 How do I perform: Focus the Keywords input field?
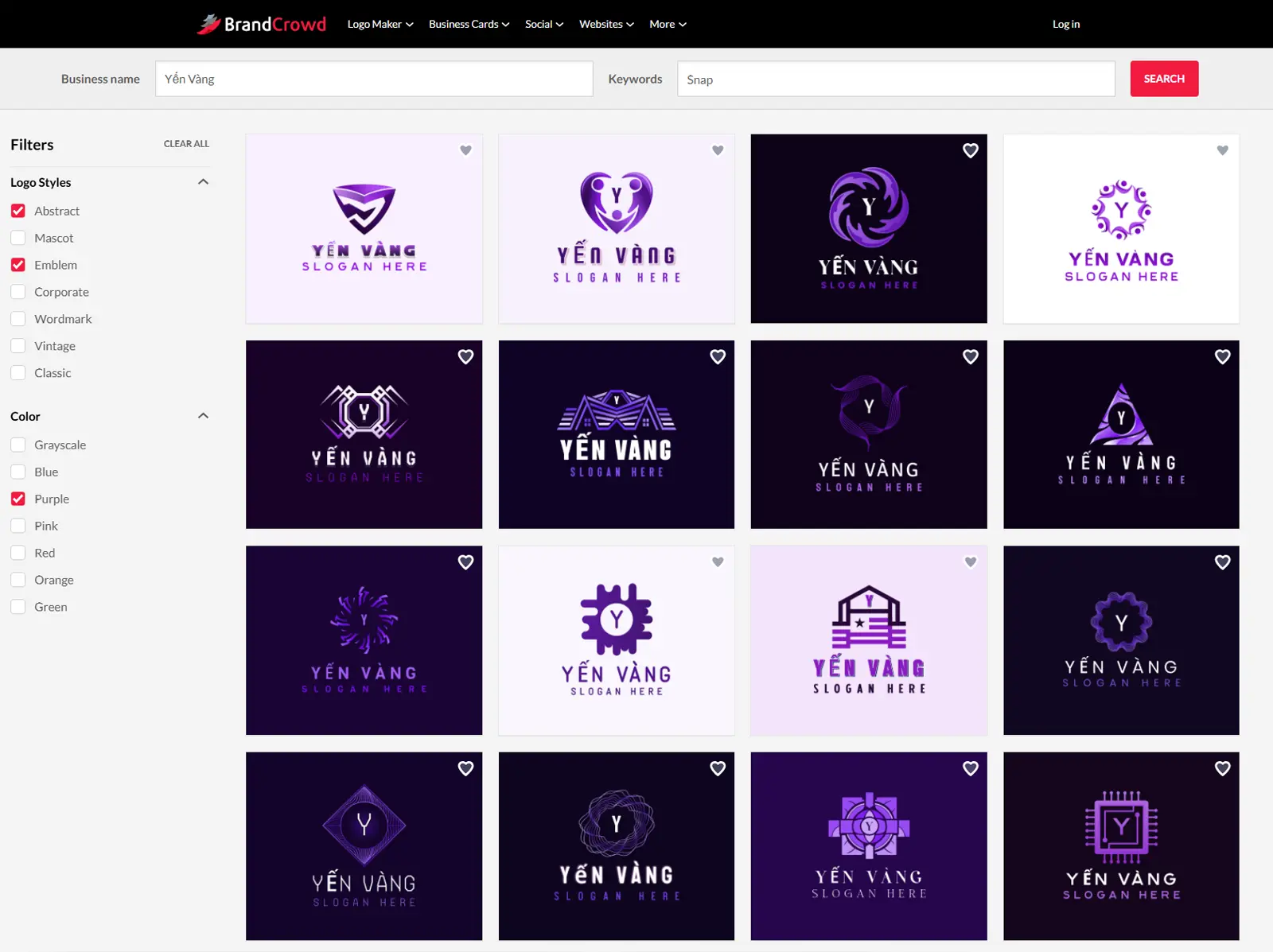(896, 79)
